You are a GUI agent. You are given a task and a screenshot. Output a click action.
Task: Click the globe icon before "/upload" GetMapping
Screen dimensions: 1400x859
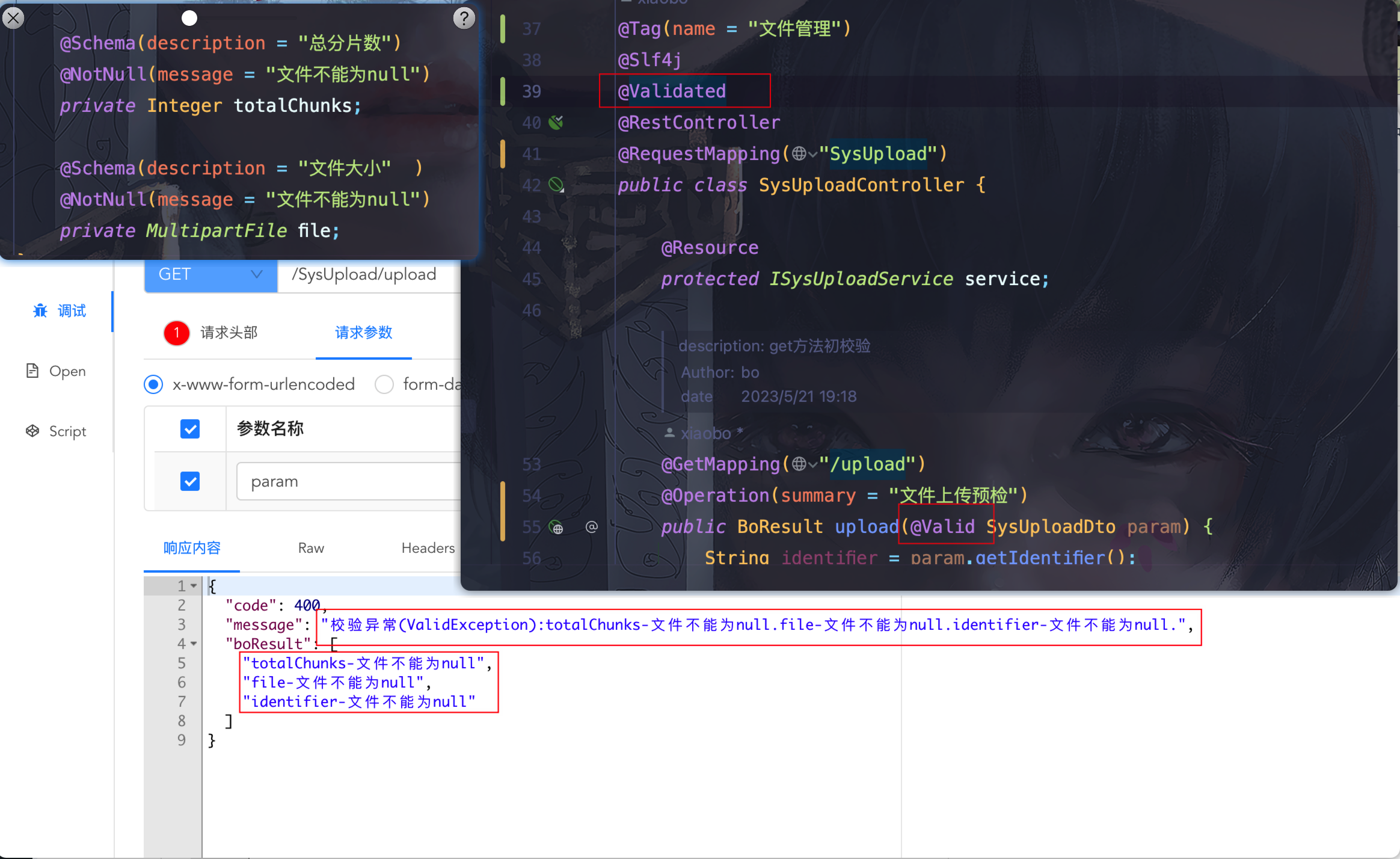[799, 464]
